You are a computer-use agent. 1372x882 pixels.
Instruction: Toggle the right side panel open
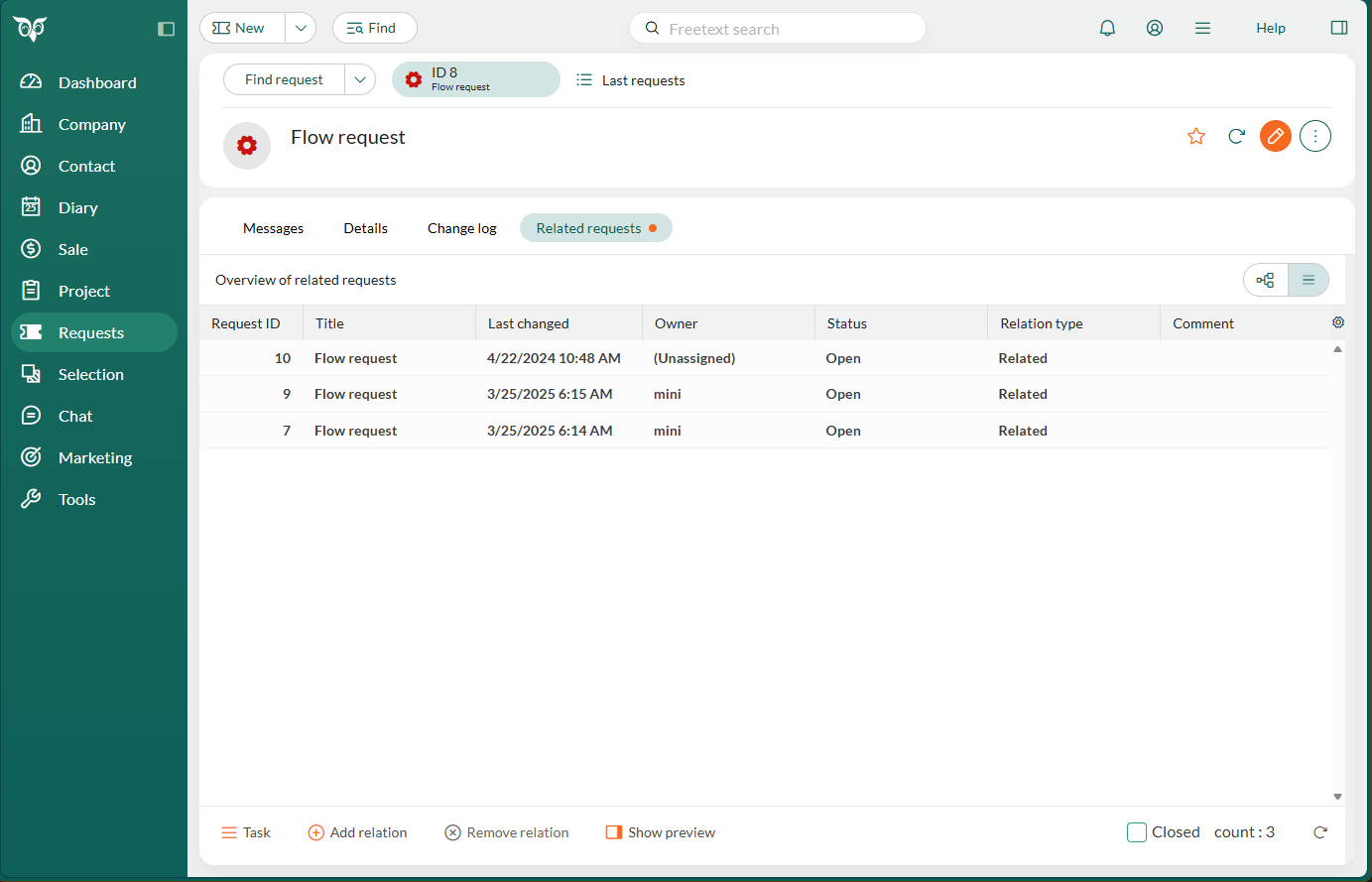click(x=1338, y=28)
